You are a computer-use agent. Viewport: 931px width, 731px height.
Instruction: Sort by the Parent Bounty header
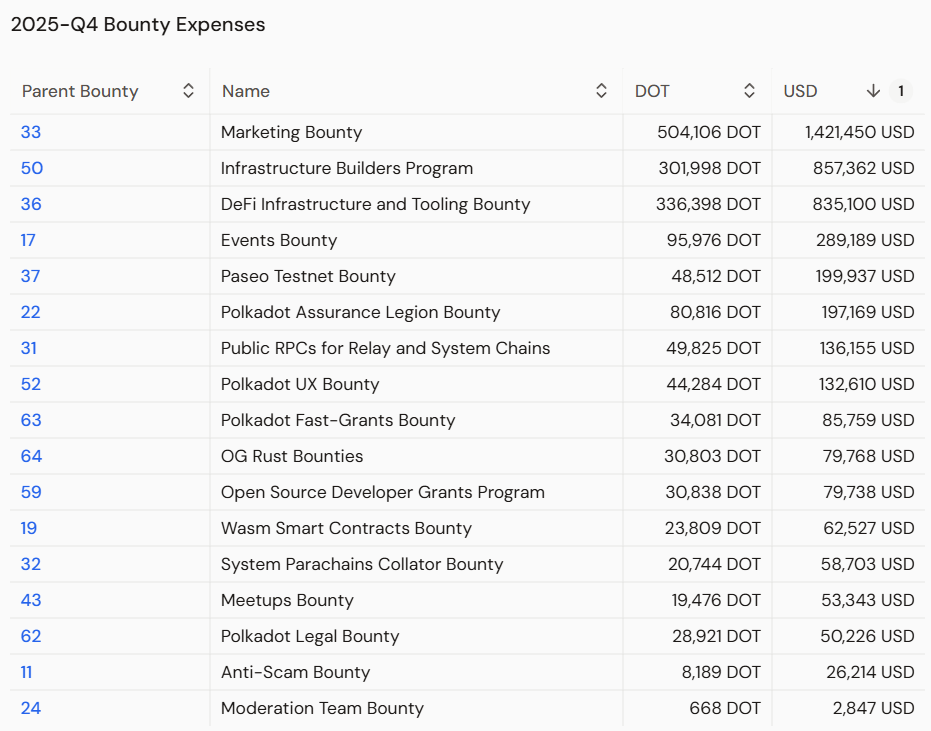click(80, 91)
